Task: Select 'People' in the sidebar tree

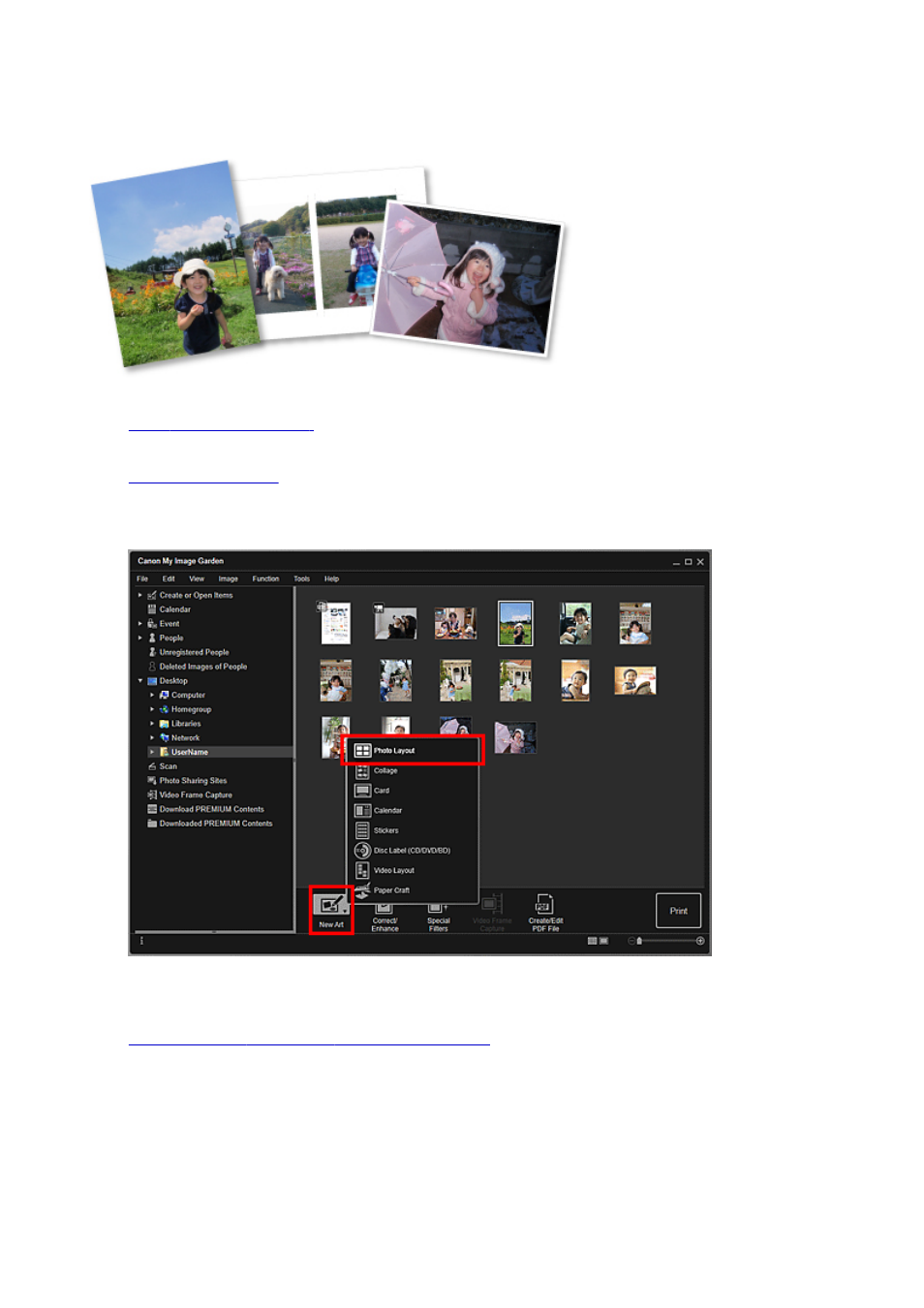Action: (171, 638)
